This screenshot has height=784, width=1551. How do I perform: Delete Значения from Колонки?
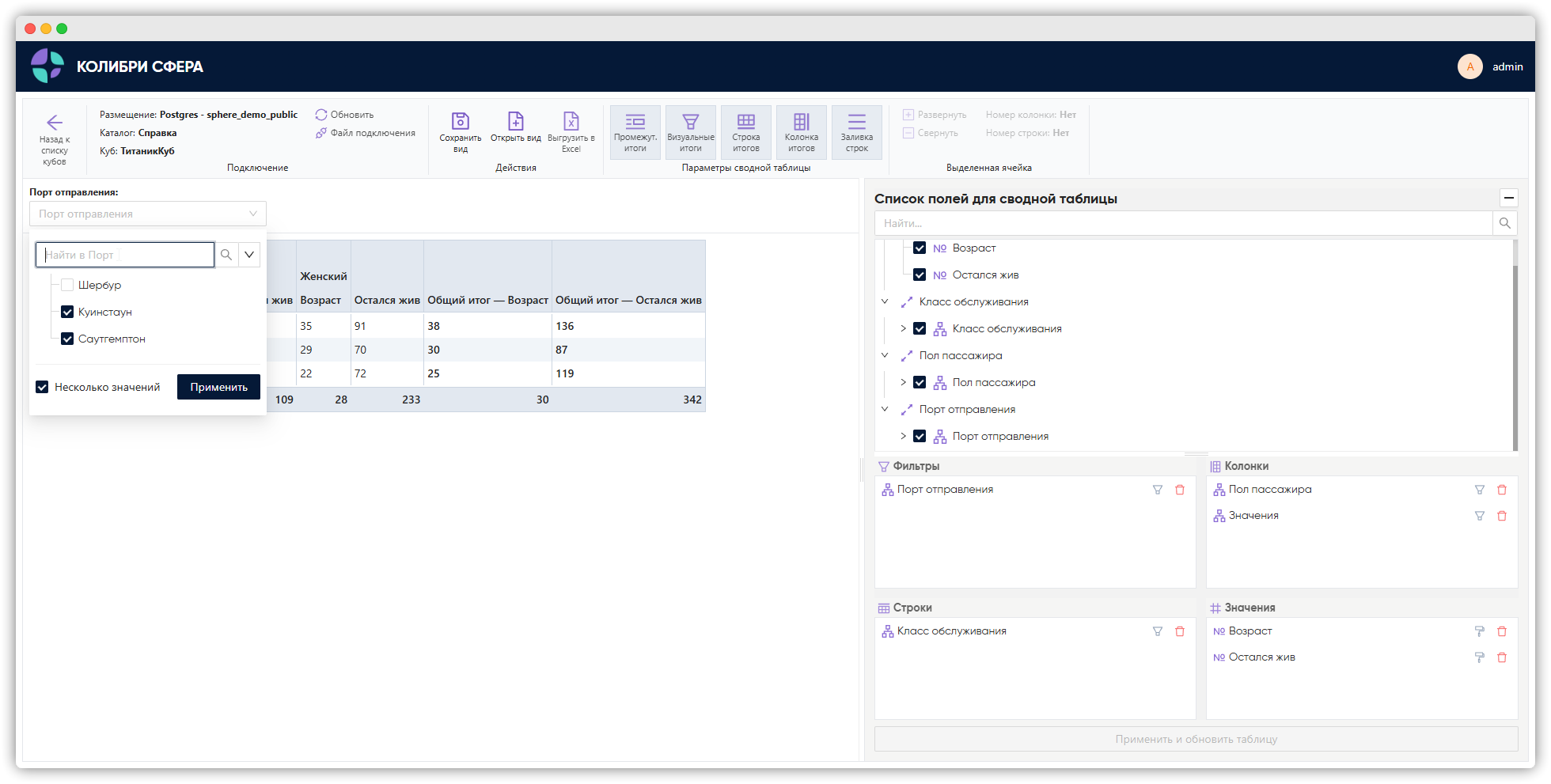(1502, 516)
